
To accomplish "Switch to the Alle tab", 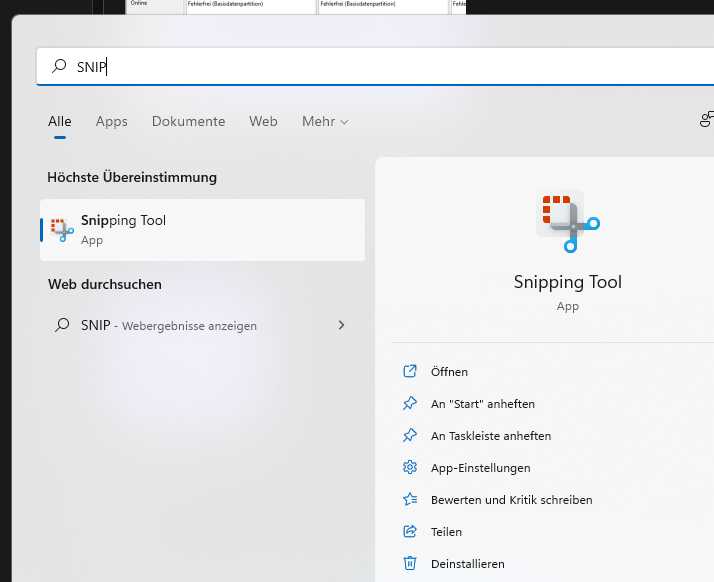I will tap(60, 122).
